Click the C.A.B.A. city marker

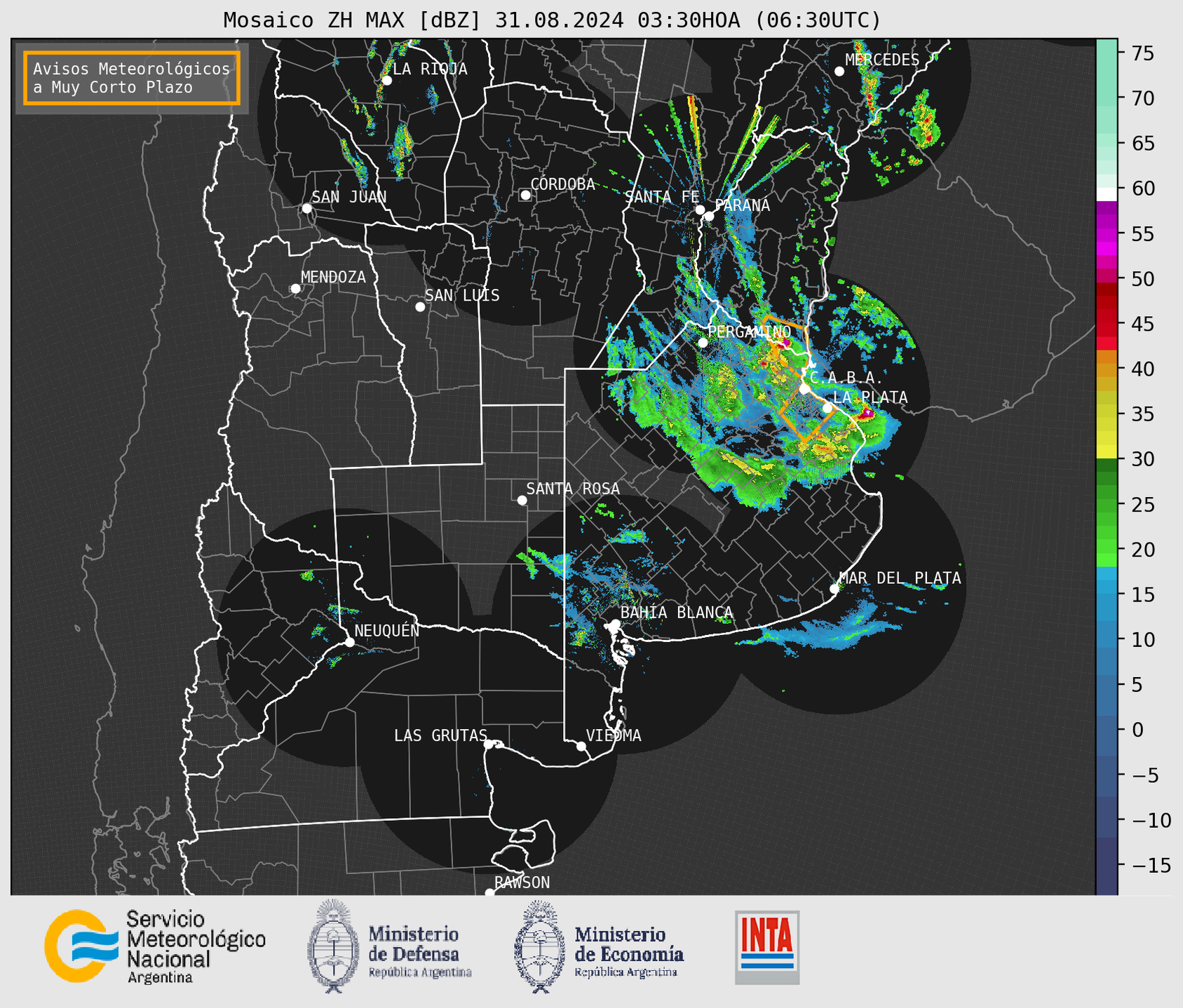805,388
